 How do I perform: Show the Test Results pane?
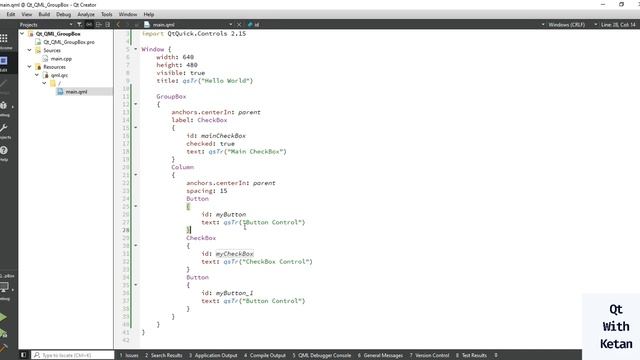[x=471, y=356]
